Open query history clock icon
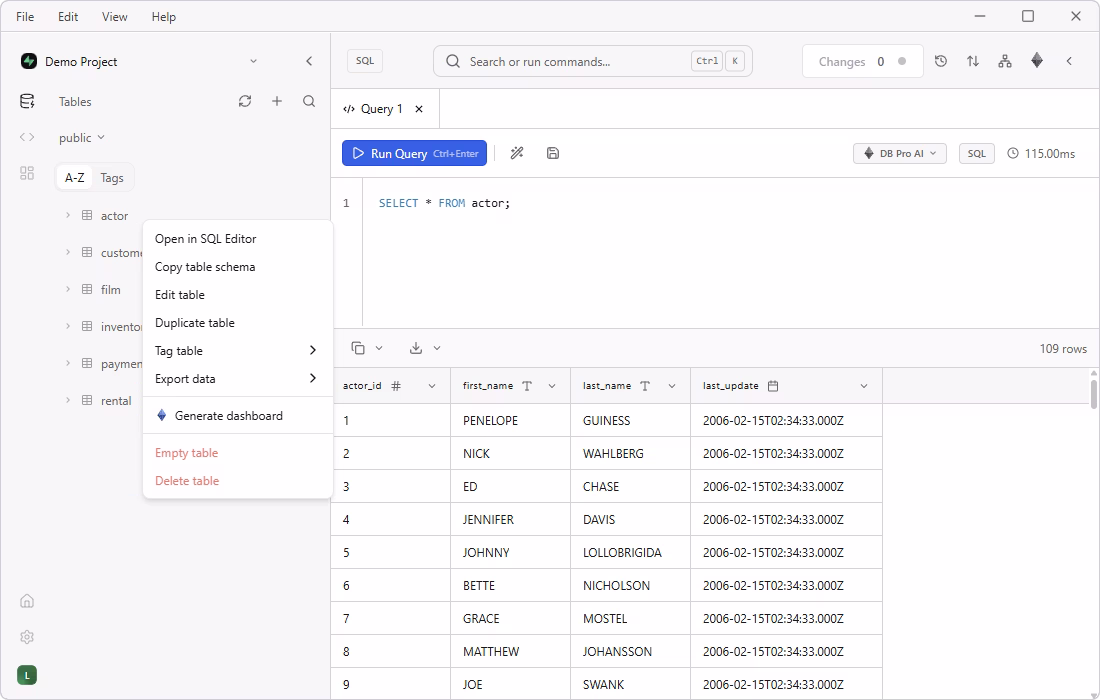The width and height of the screenshot is (1100, 700). [941, 61]
